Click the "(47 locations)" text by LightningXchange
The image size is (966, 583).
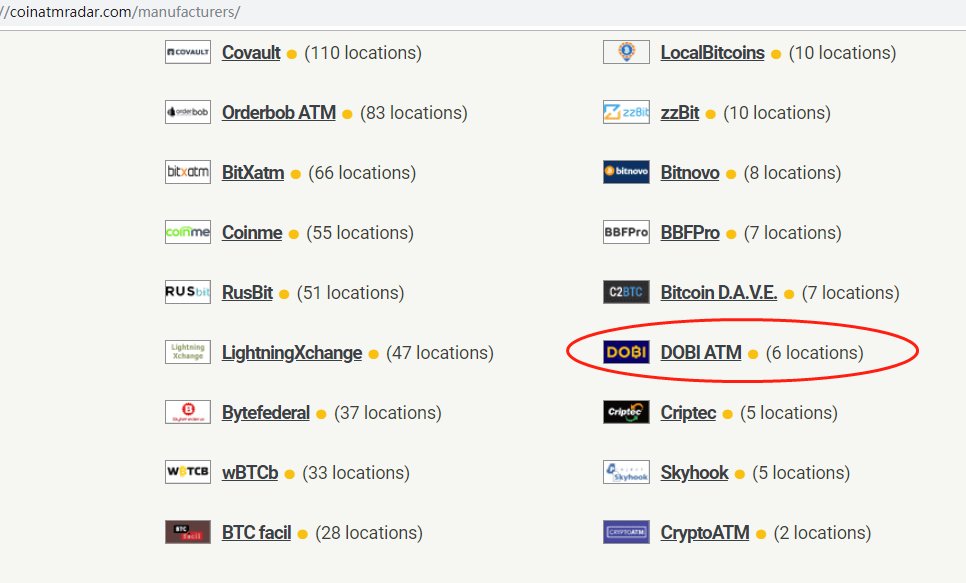(440, 353)
